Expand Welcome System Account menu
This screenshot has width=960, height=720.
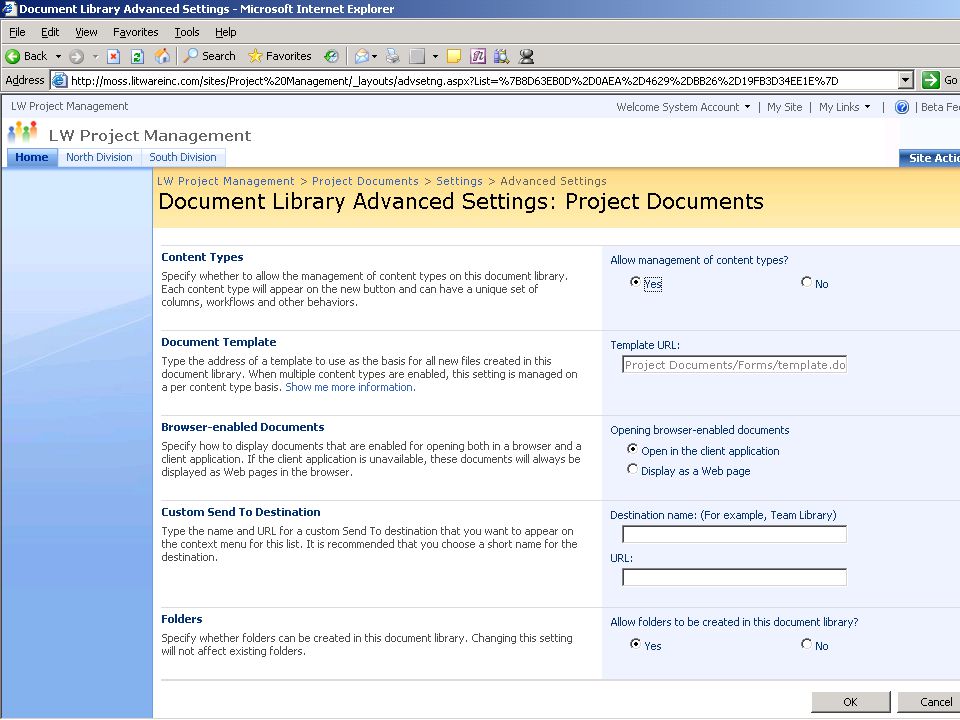pyautogui.click(x=683, y=107)
